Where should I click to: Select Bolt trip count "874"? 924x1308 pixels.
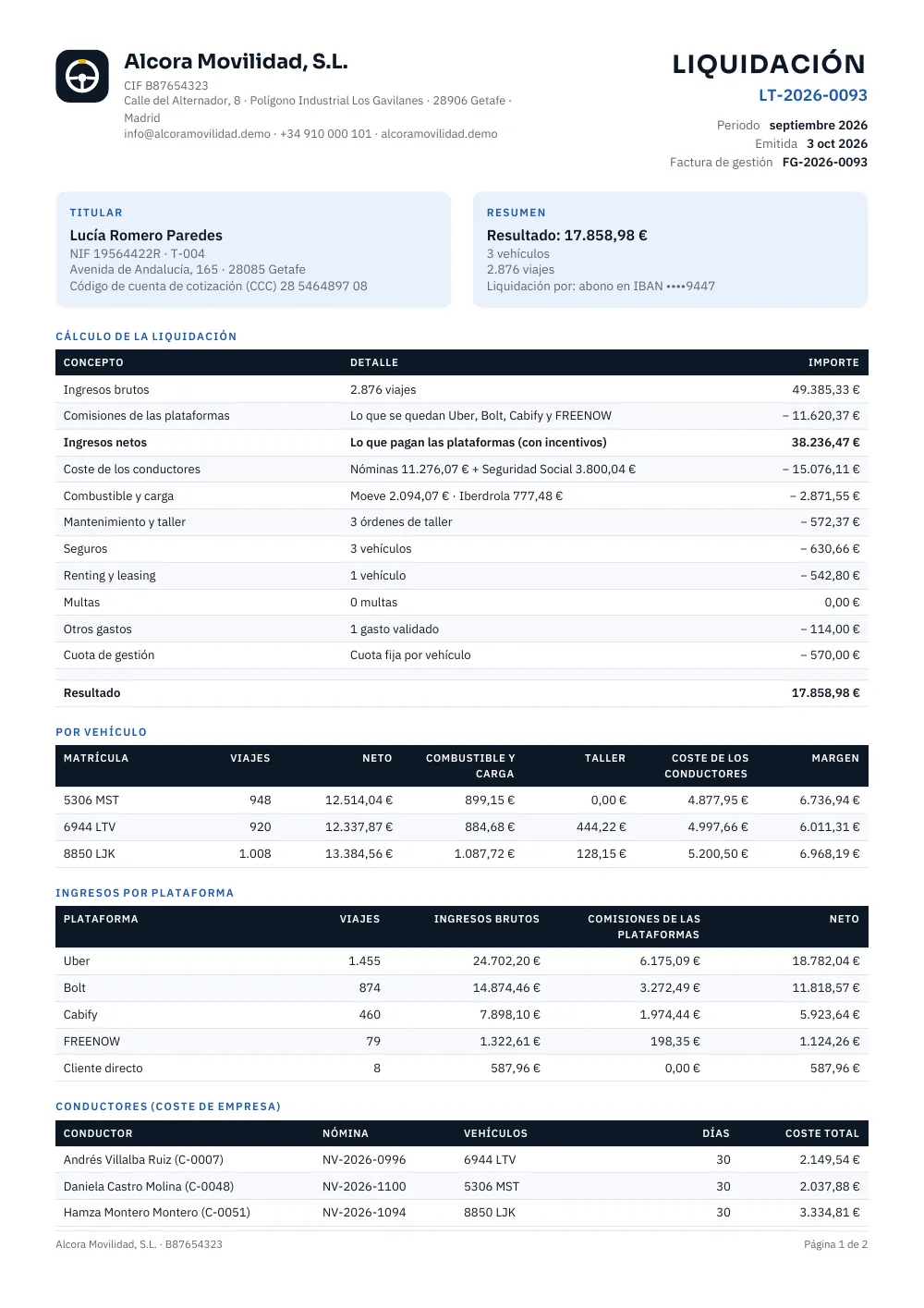coord(370,988)
